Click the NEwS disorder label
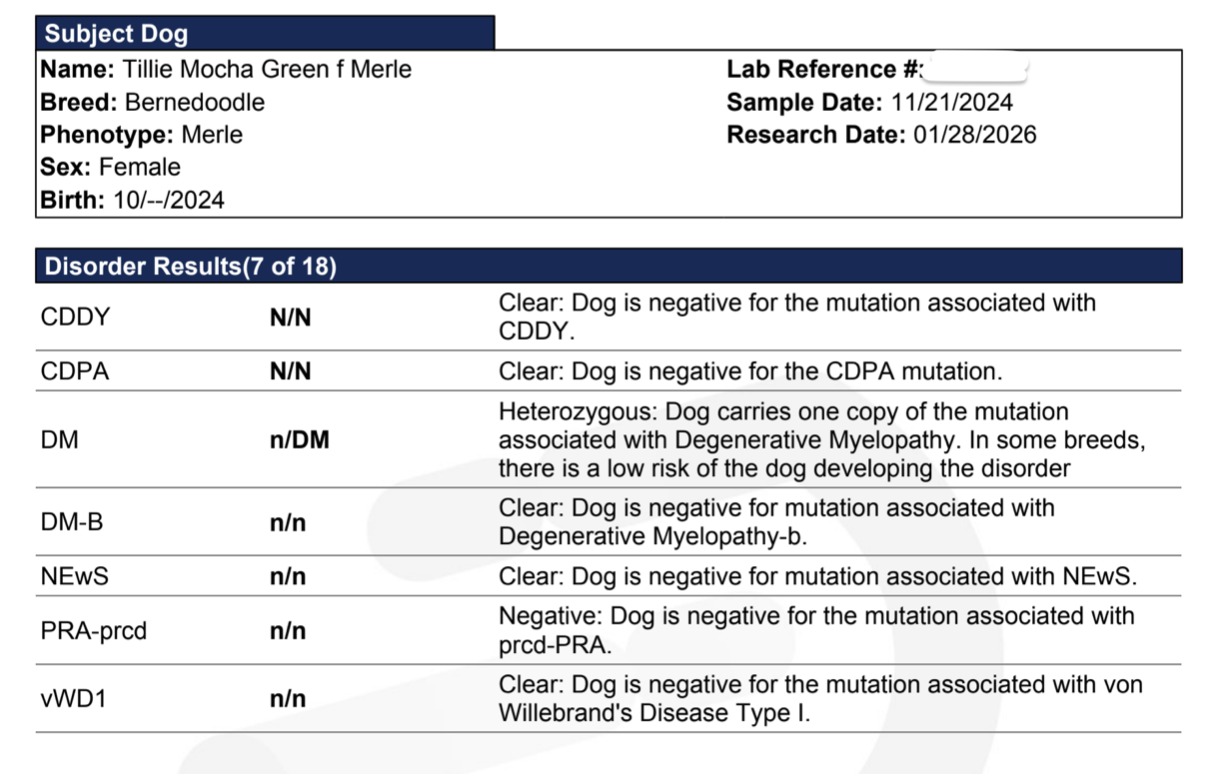The height and width of the screenshot is (774, 1214). 74,577
